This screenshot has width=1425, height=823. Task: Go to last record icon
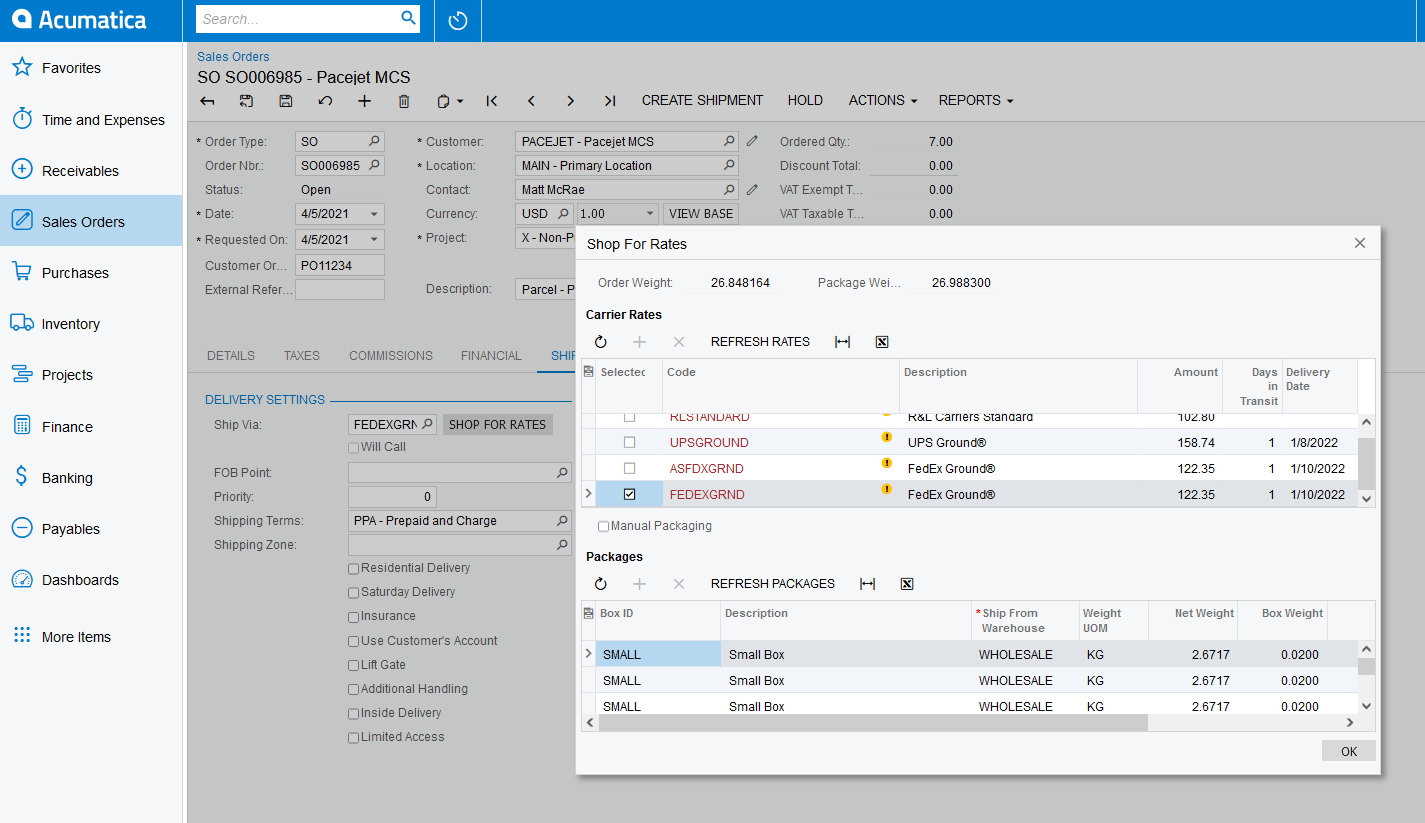pyautogui.click(x=609, y=101)
